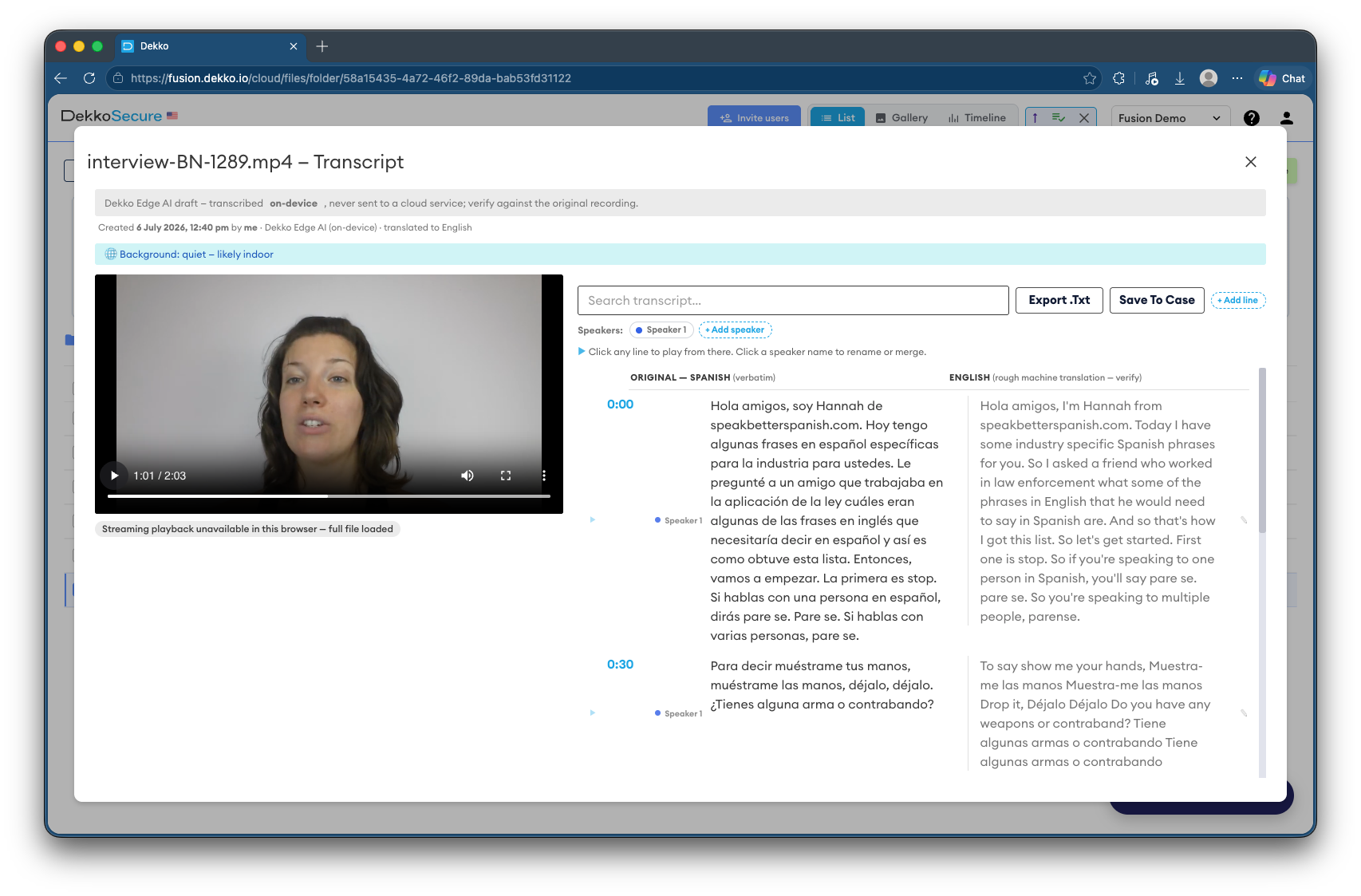This screenshot has width=1361, height=896.
Task: Open the browser profile avatar
Action: (x=1209, y=78)
